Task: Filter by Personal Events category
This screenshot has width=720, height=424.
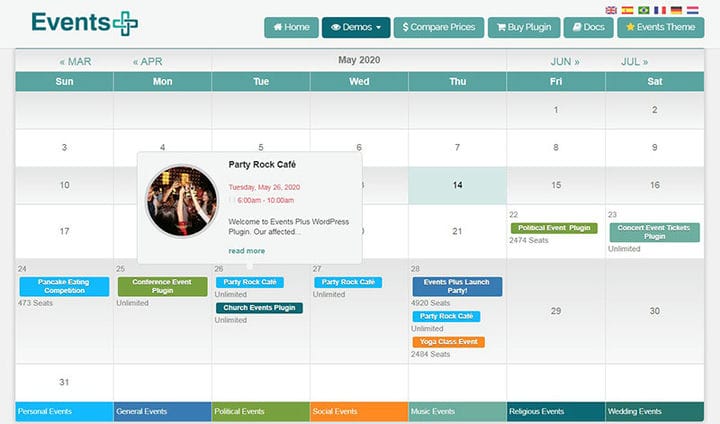Action: (x=64, y=412)
